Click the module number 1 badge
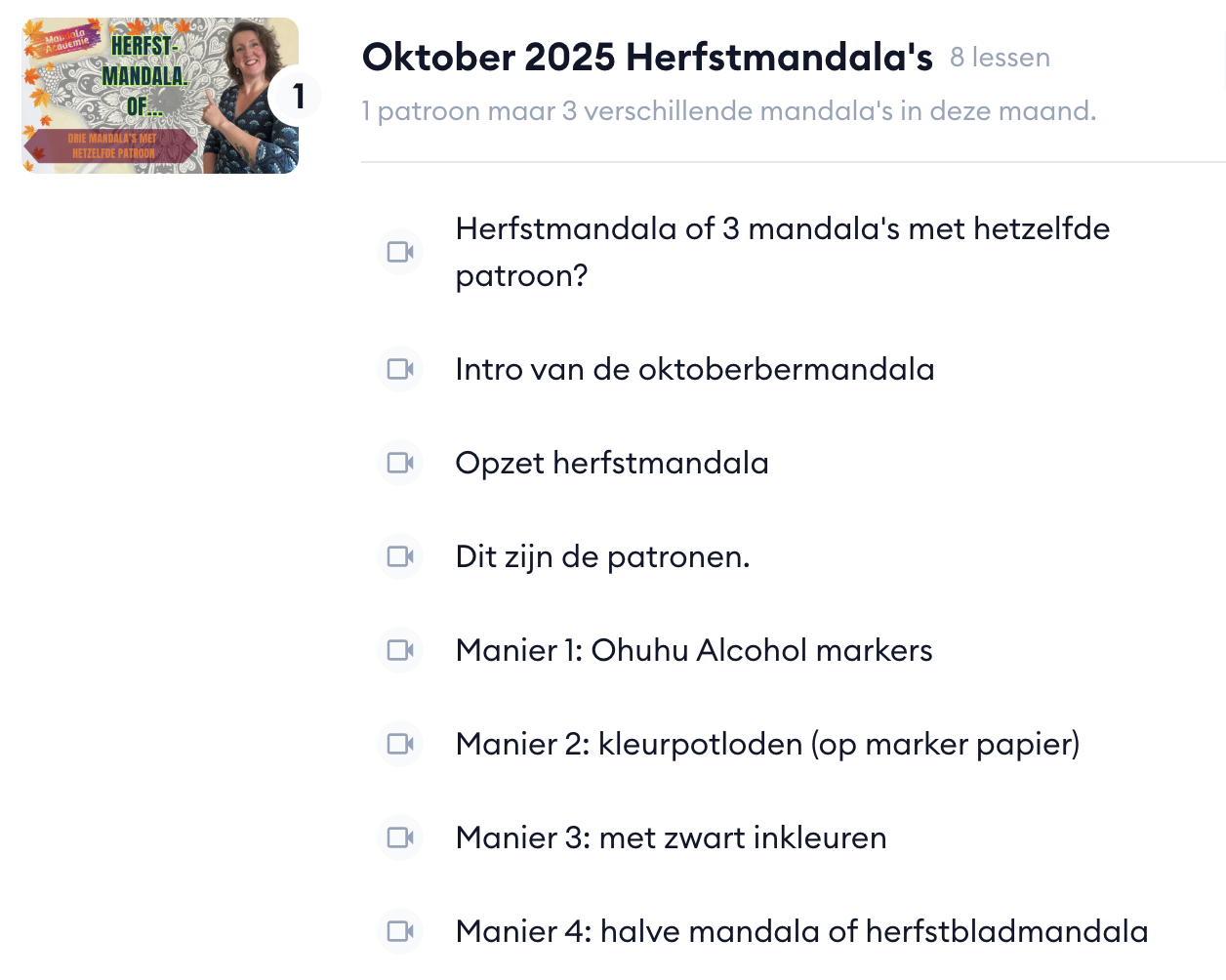This screenshot has width=1226, height=980. pos(297,96)
